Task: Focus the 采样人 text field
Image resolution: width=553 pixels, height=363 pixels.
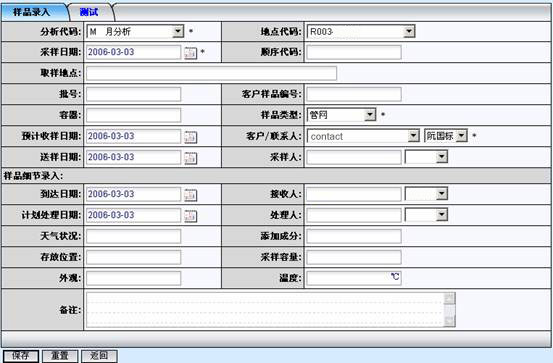Action: pos(354,157)
